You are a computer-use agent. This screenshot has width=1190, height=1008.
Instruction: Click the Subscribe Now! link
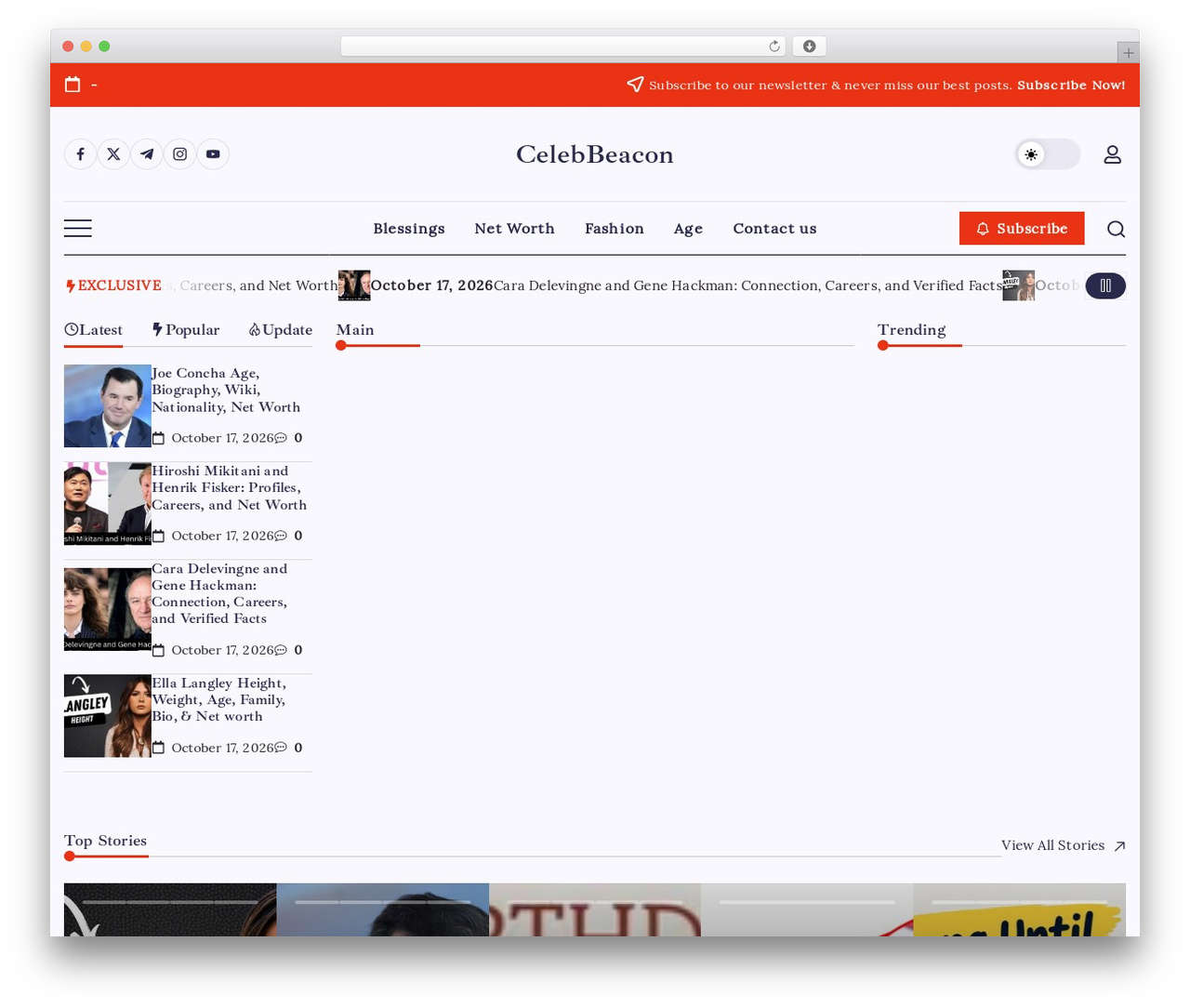click(1071, 85)
